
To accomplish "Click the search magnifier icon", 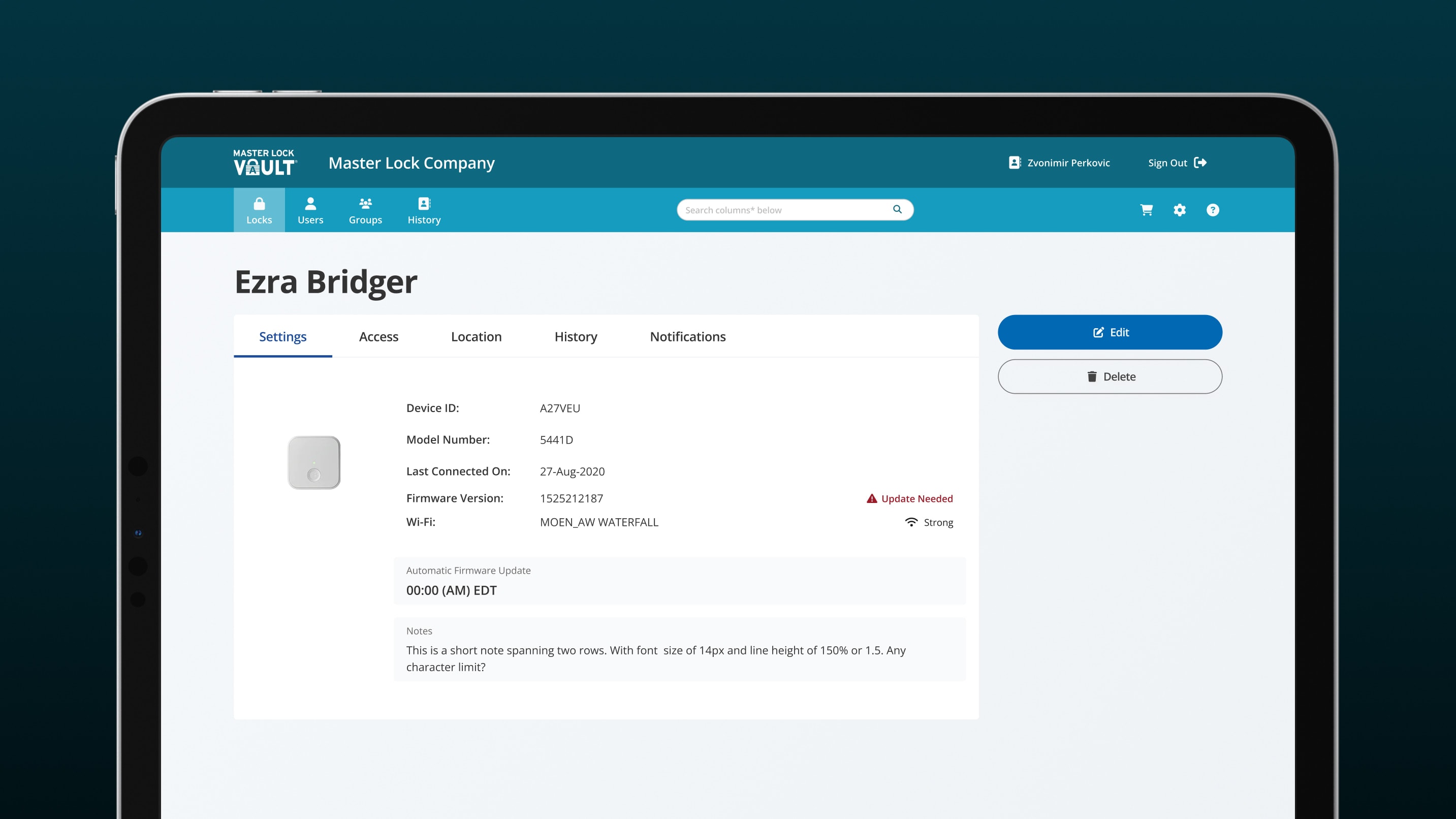I will click(x=897, y=209).
